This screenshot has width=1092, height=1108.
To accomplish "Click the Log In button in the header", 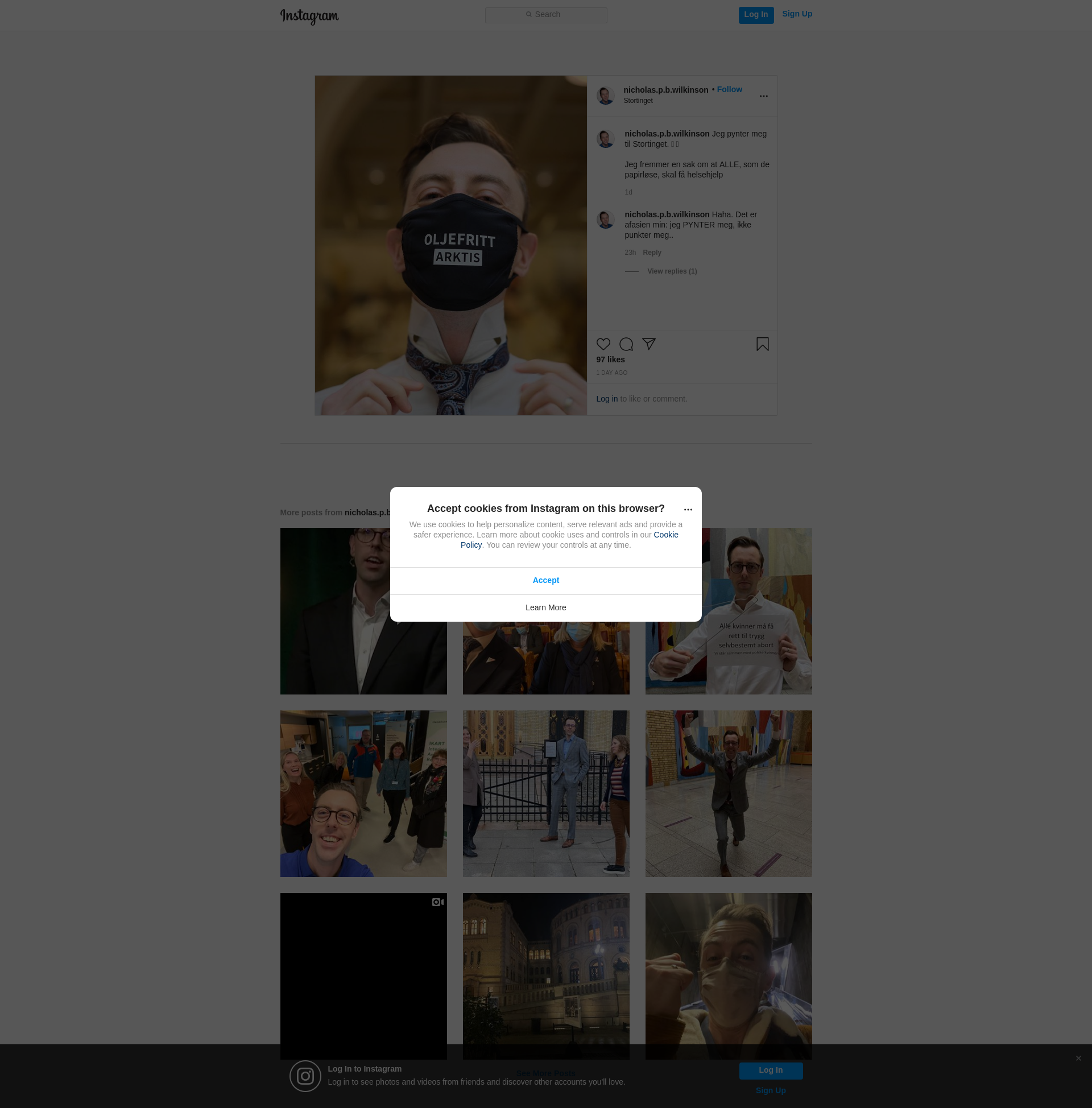I will pos(756,15).
